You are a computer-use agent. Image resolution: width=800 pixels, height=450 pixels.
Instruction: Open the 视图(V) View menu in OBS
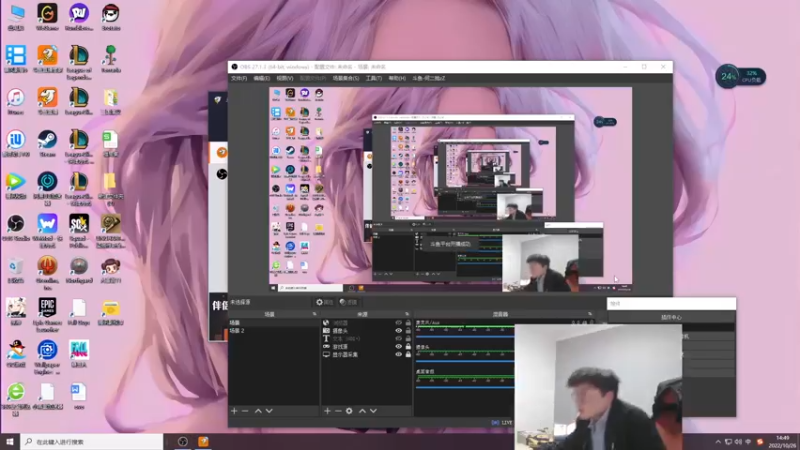coord(285,79)
